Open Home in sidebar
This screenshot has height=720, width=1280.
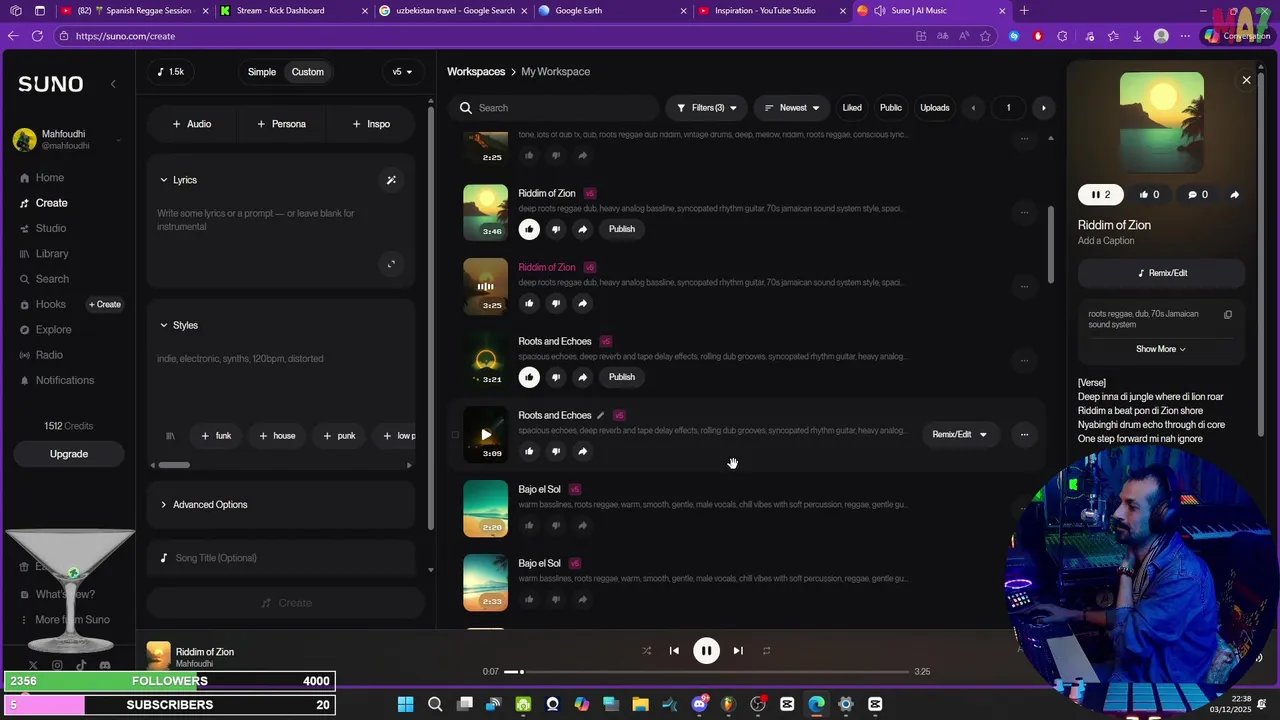[50, 178]
